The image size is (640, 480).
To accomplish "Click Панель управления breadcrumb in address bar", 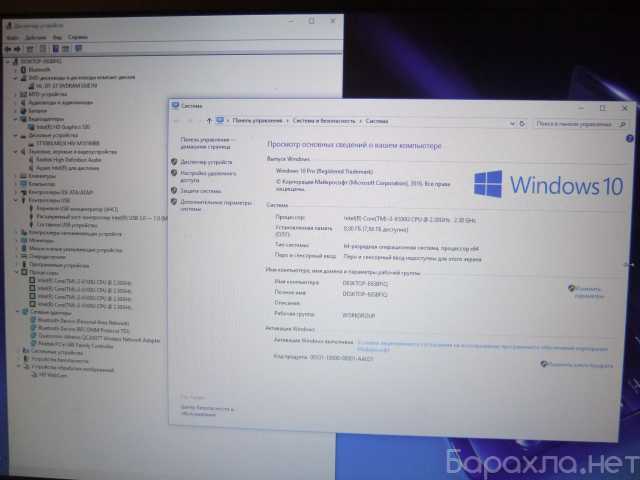I will point(257,121).
